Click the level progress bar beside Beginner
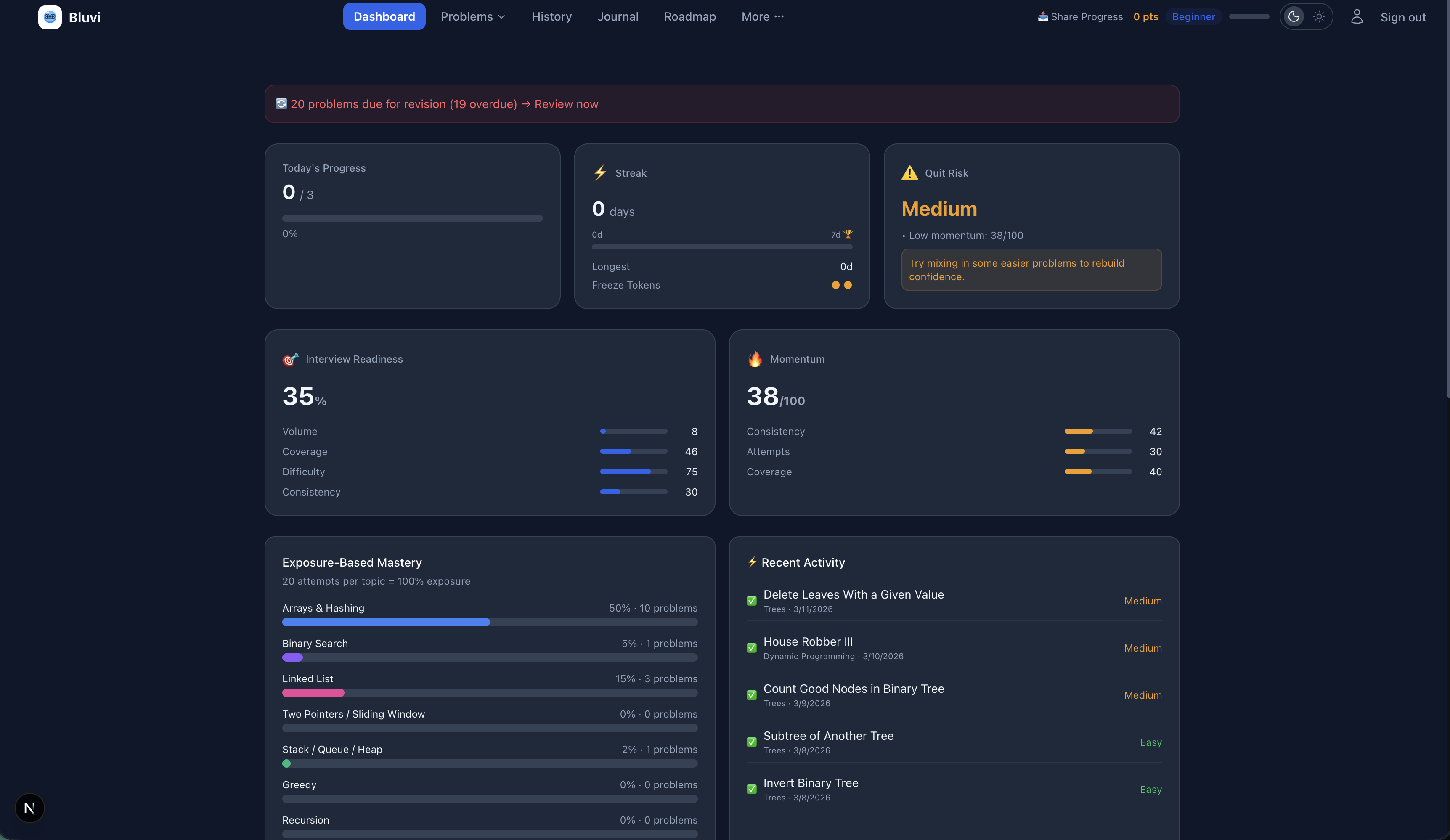This screenshot has height=840, width=1450. [x=1249, y=17]
